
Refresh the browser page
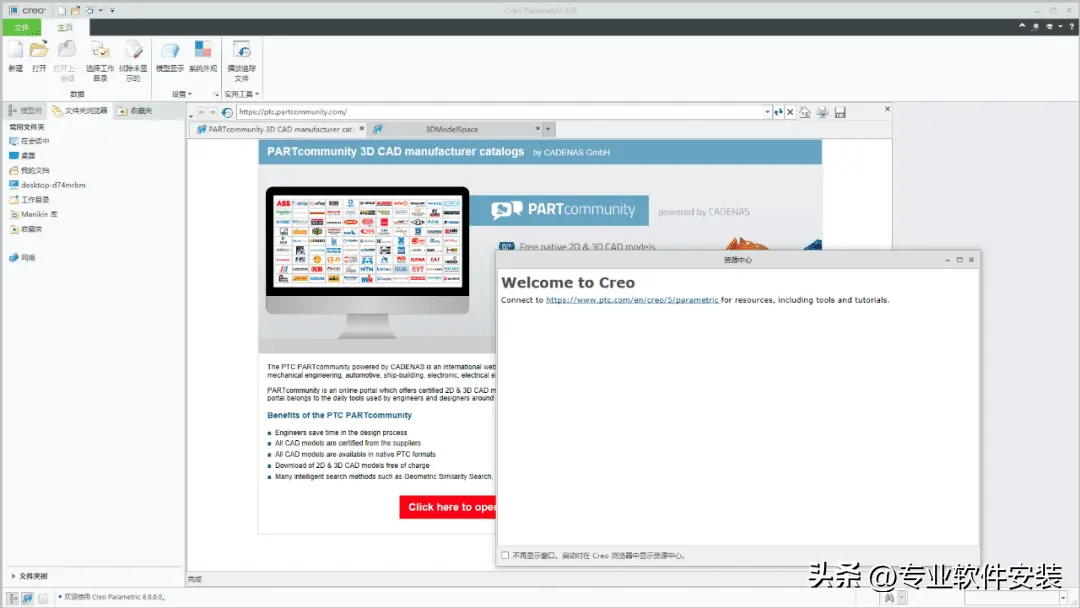point(778,112)
